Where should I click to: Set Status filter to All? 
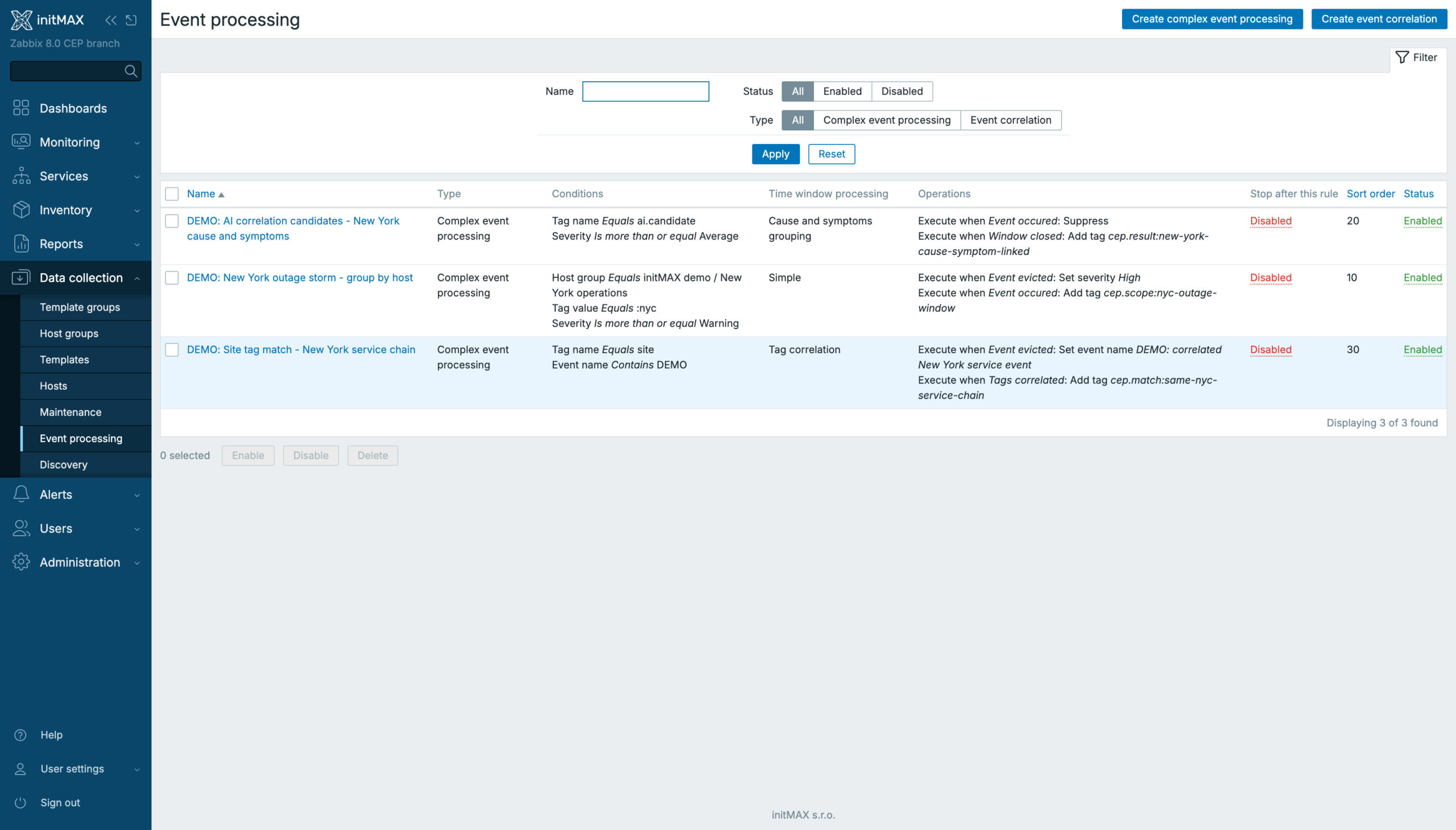[797, 91]
